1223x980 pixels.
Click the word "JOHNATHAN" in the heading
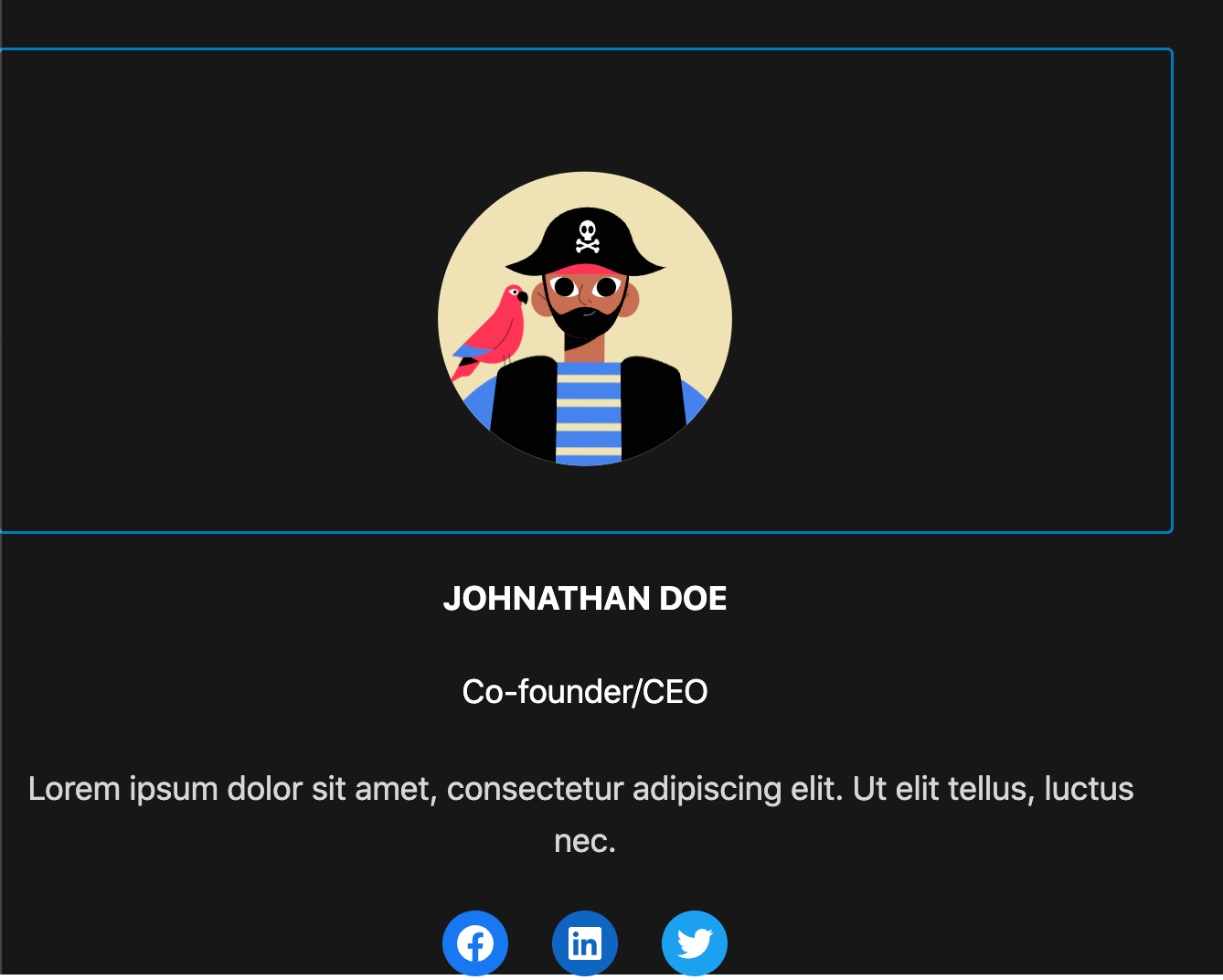pyautogui.click(x=547, y=599)
